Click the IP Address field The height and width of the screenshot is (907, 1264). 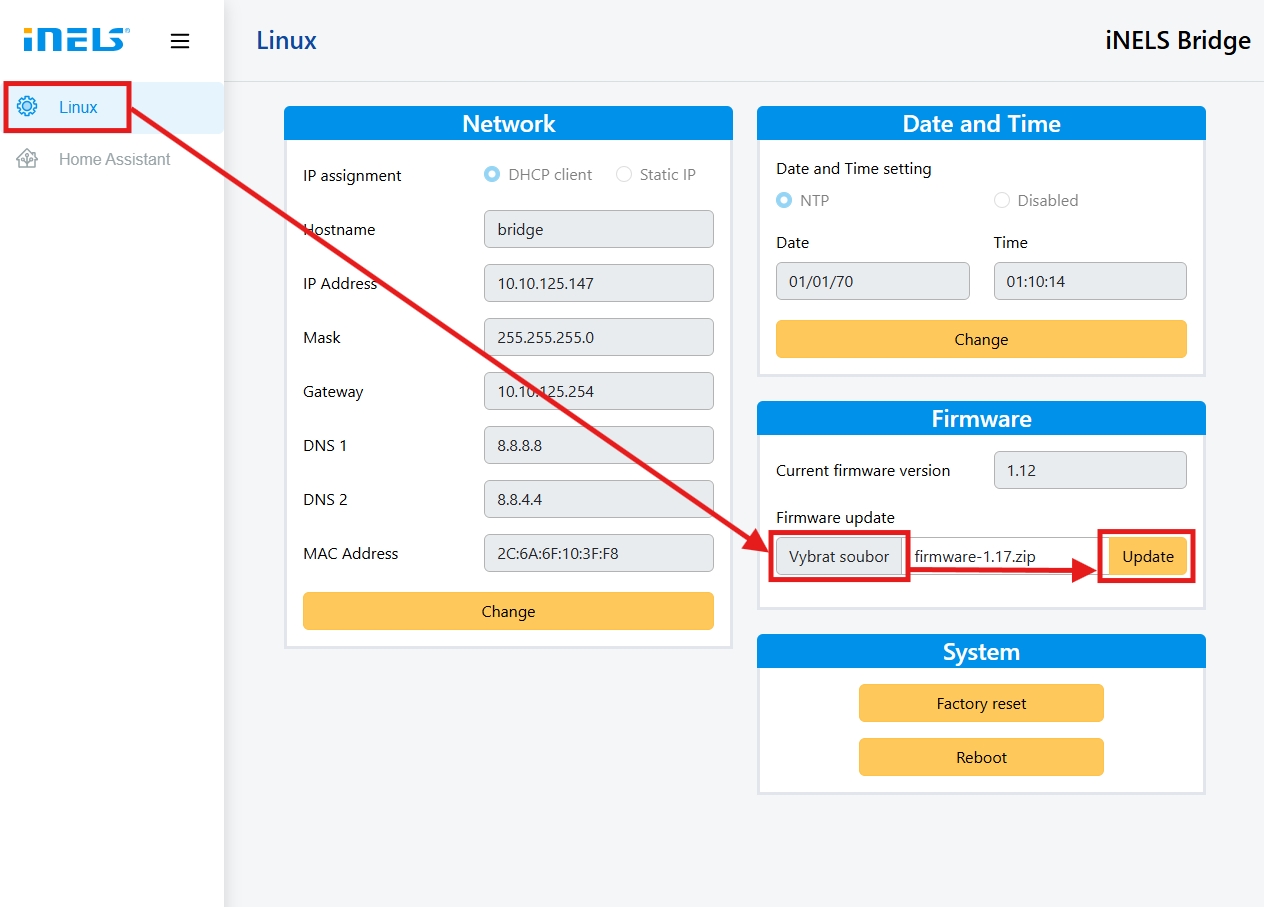tap(598, 283)
